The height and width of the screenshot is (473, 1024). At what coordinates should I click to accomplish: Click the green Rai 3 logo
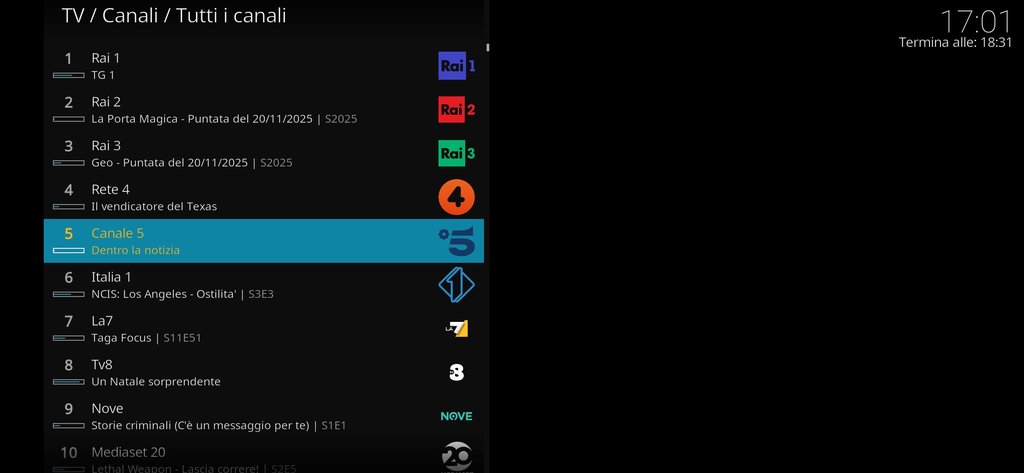click(456, 154)
